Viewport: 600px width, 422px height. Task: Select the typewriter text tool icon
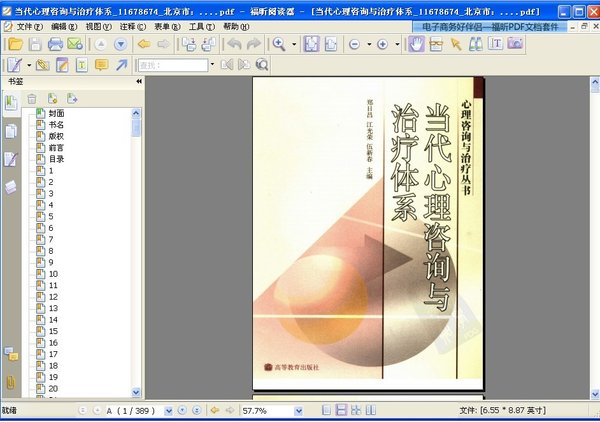(496, 44)
